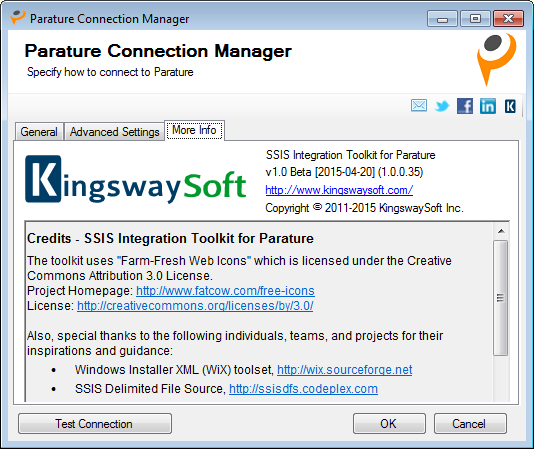Click the KingswaySoft K icon
The height and width of the screenshot is (449, 534).
tap(510, 106)
